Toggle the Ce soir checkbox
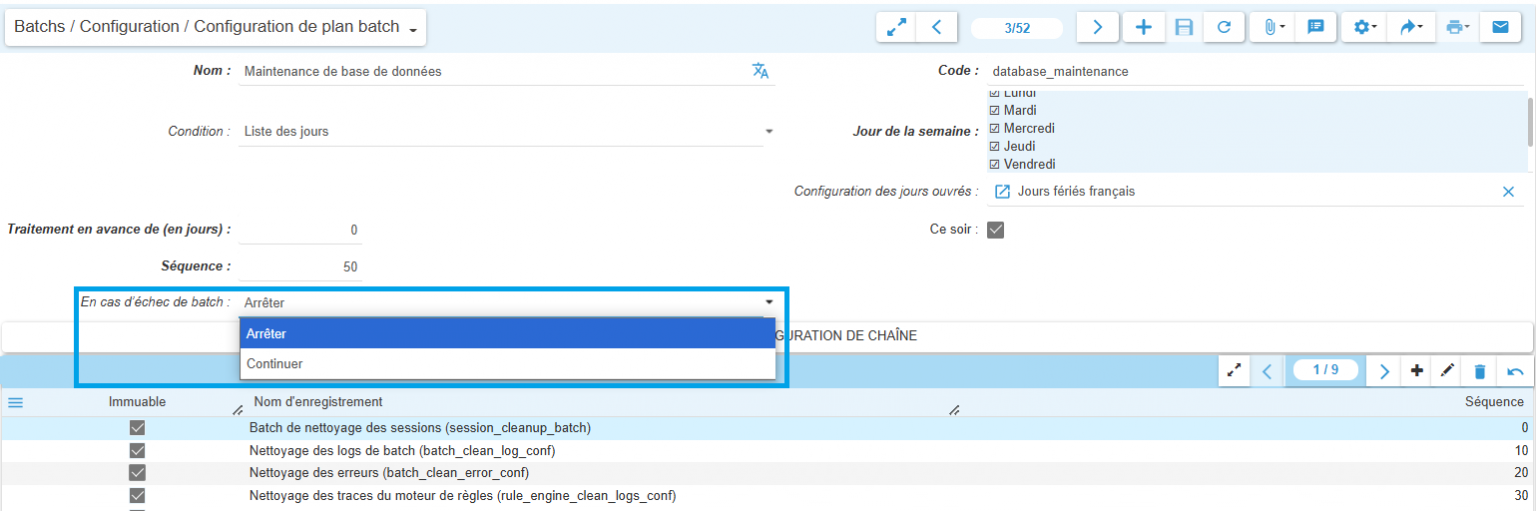The width and height of the screenshot is (1536, 511). [995, 230]
